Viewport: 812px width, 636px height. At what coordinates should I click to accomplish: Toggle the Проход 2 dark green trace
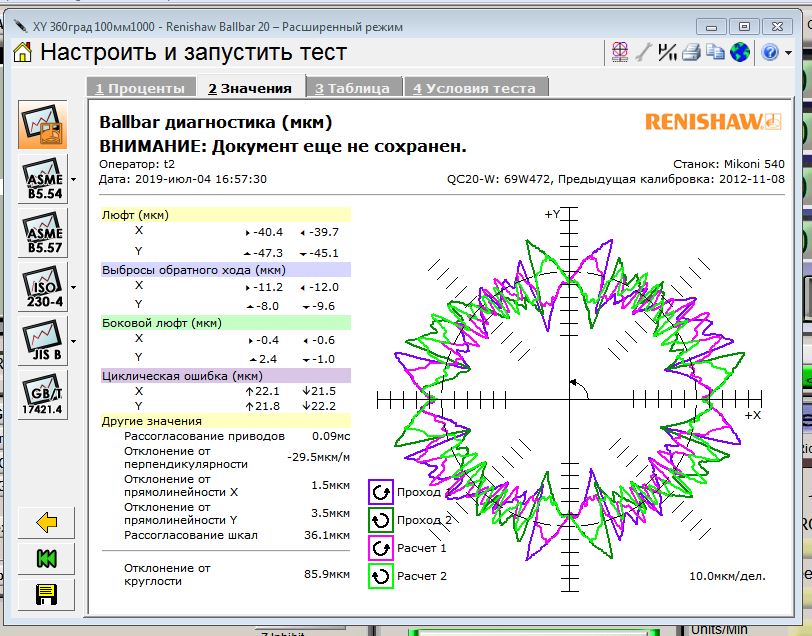click(x=381, y=520)
